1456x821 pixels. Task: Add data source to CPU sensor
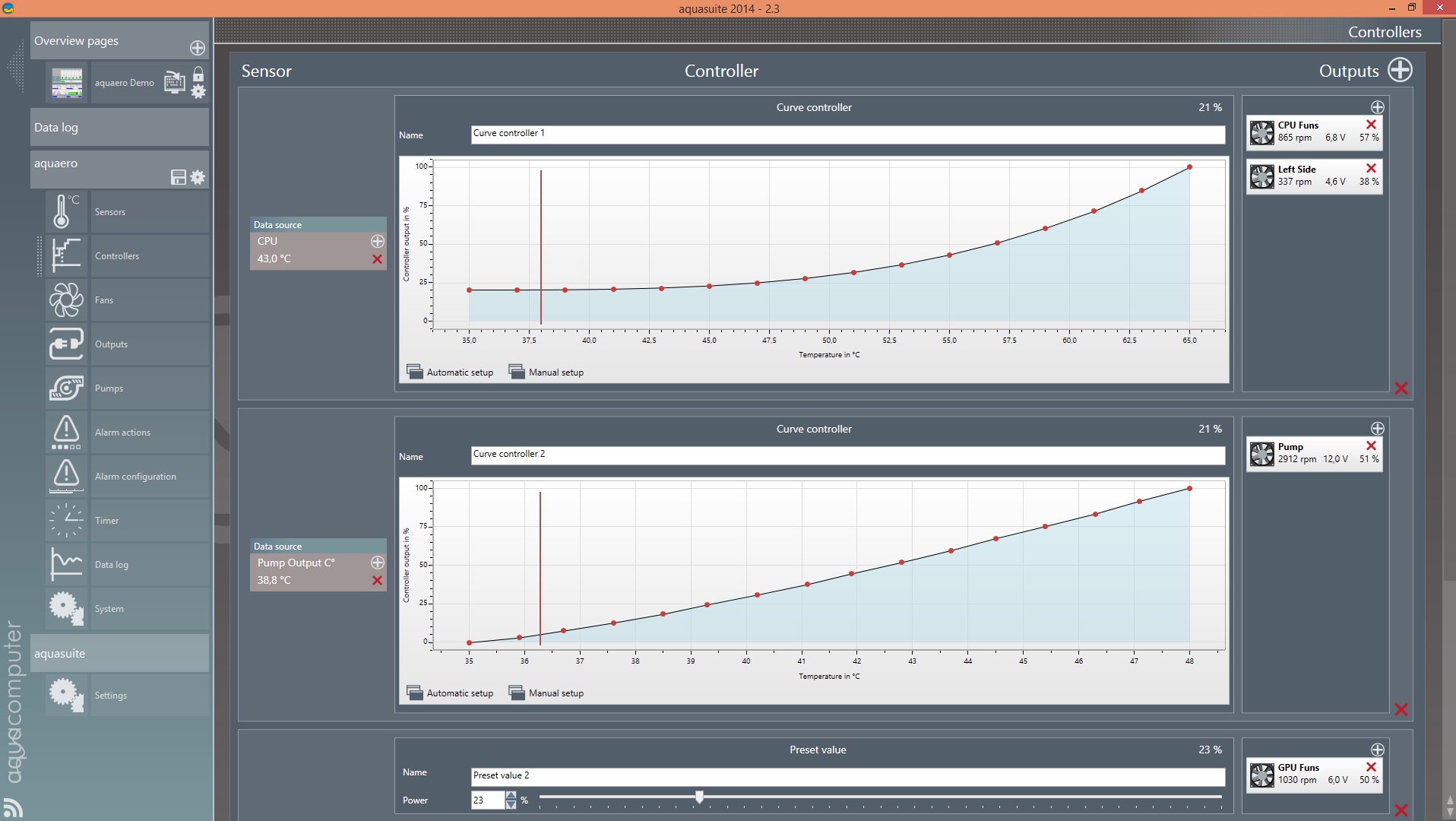(377, 241)
